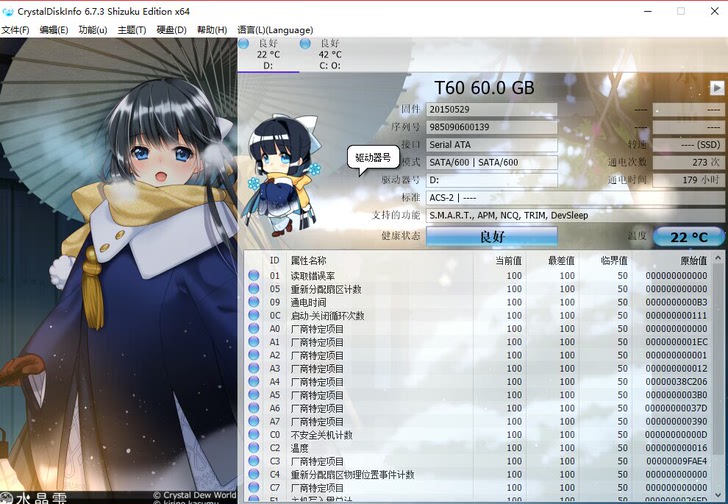Click the serial number field 985090600139
Screen dimensions: 728x504
point(492,127)
